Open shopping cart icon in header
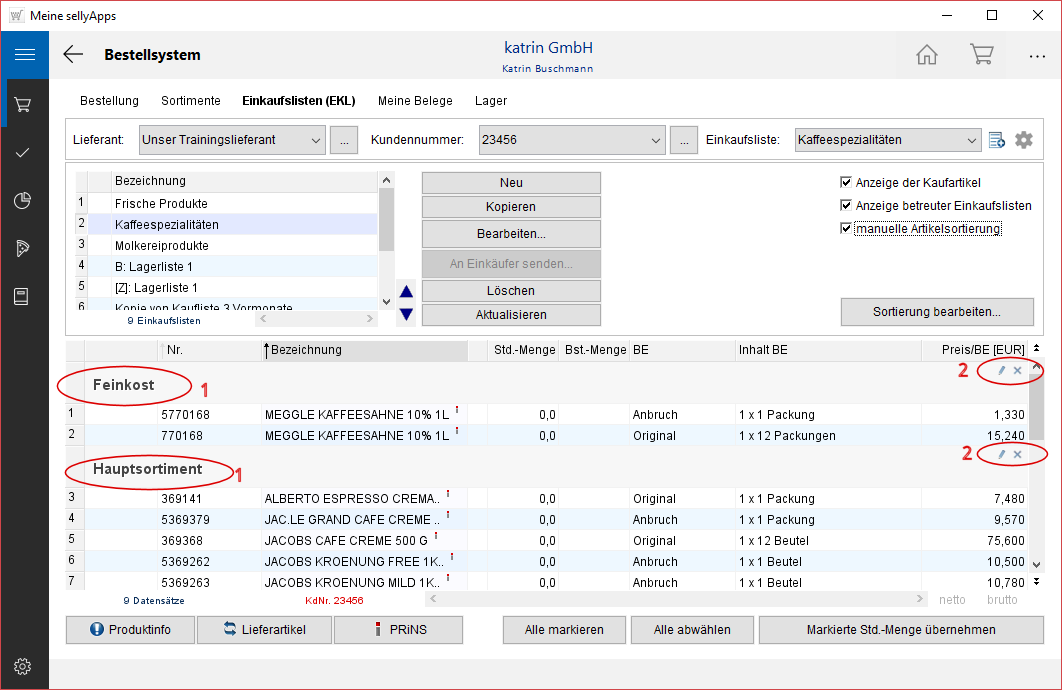The height and width of the screenshot is (690, 1062). point(981,55)
